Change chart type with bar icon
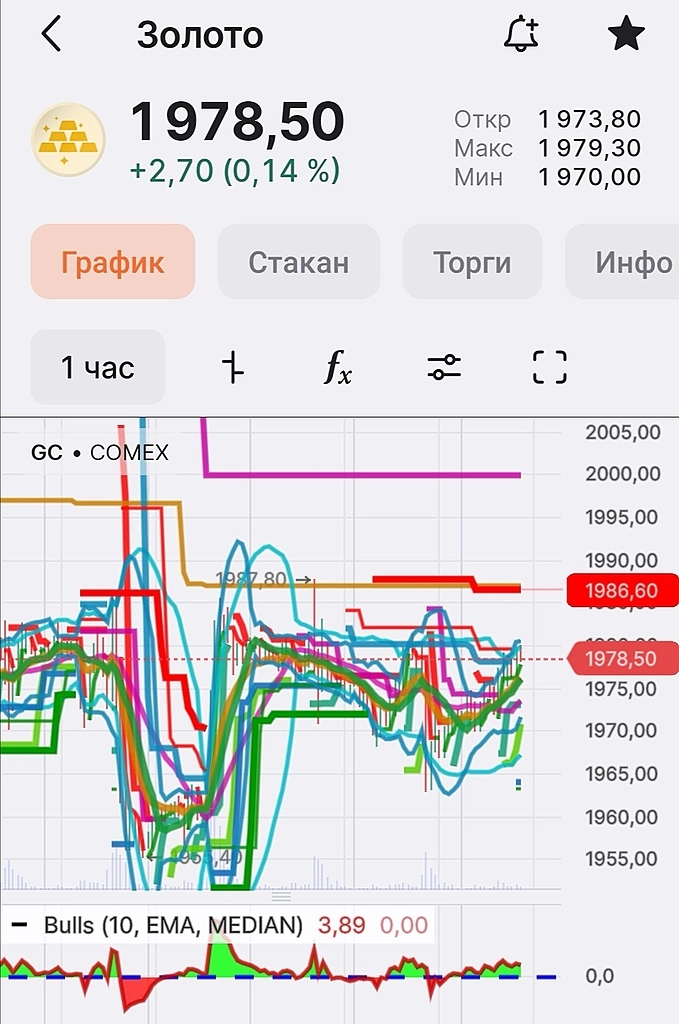The image size is (679, 1024). point(232,368)
